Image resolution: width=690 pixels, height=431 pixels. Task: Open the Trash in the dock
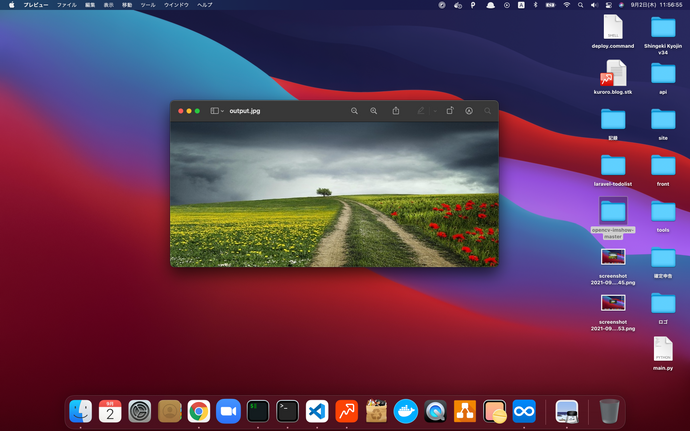(609, 410)
